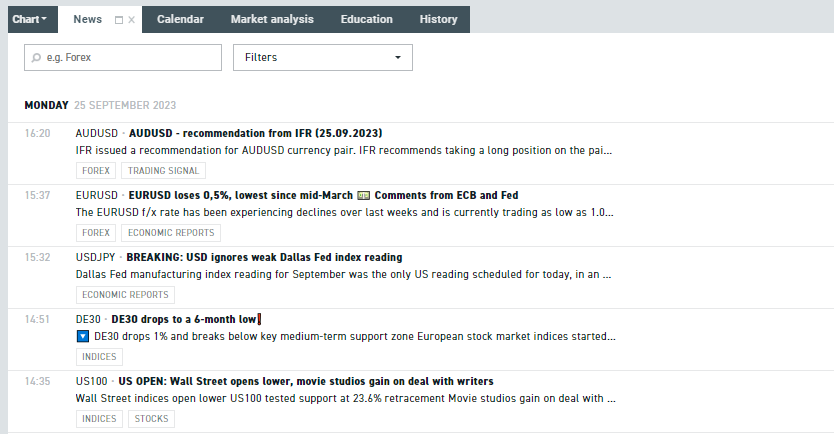Screen dimensions: 834x434
Task: Click the TRADING SIGNAL tag
Action: pos(164,171)
